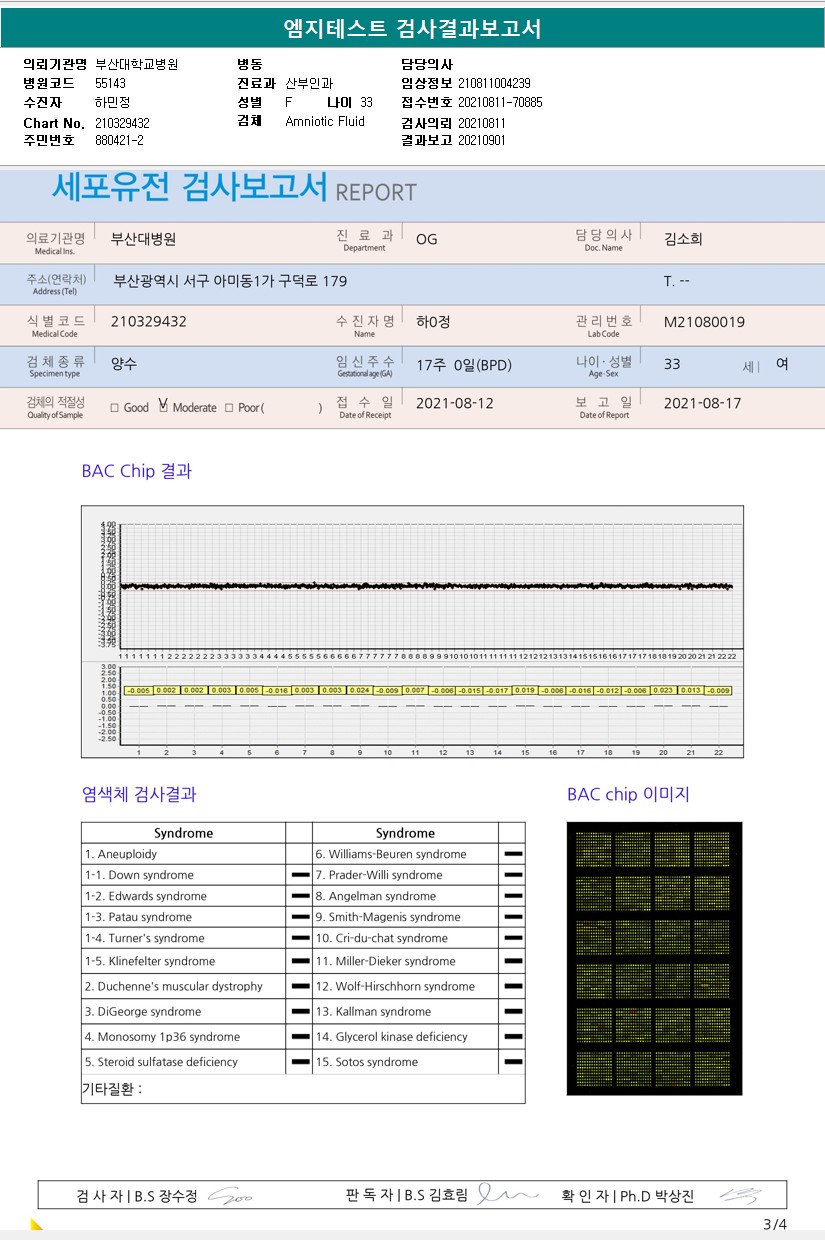
Task: Click the 3/4 page number indicator
Action: pyautogui.click(x=775, y=1225)
